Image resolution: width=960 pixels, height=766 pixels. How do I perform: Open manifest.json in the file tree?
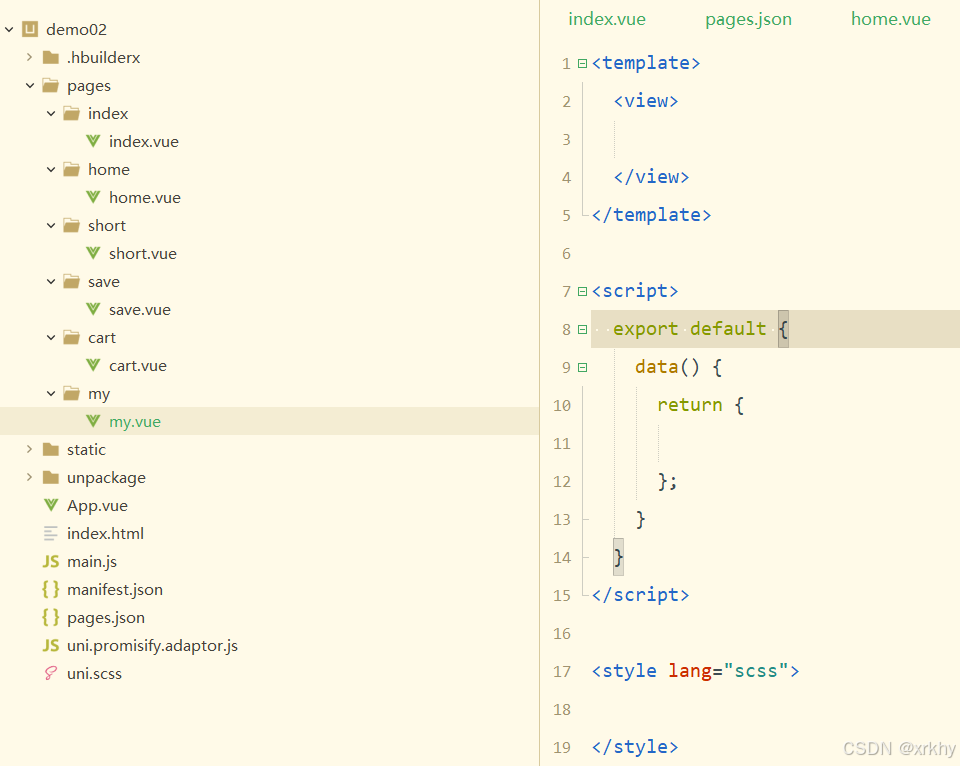click(115, 590)
